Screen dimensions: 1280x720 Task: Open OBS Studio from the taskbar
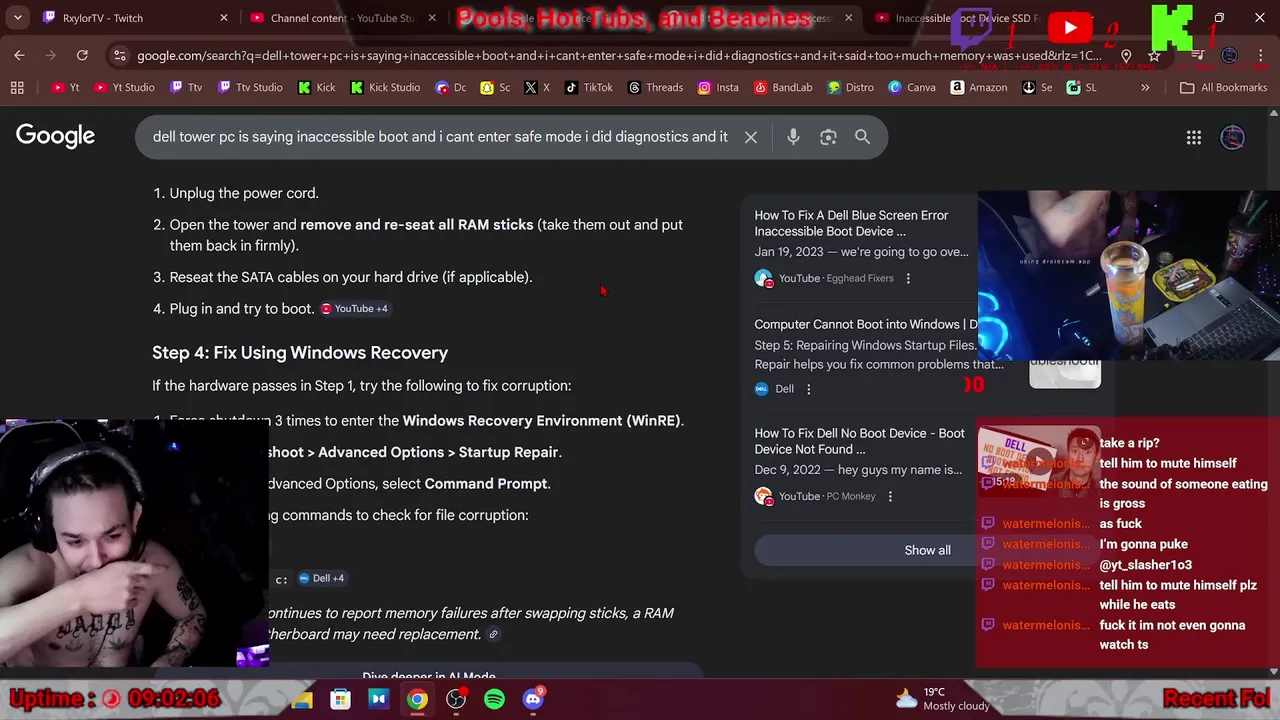(456, 700)
